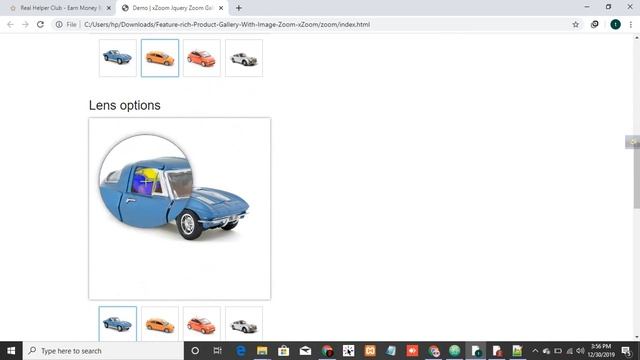The height and width of the screenshot is (360, 640).
Task: Select red car thumbnail below Lens options image
Action: pos(202,324)
